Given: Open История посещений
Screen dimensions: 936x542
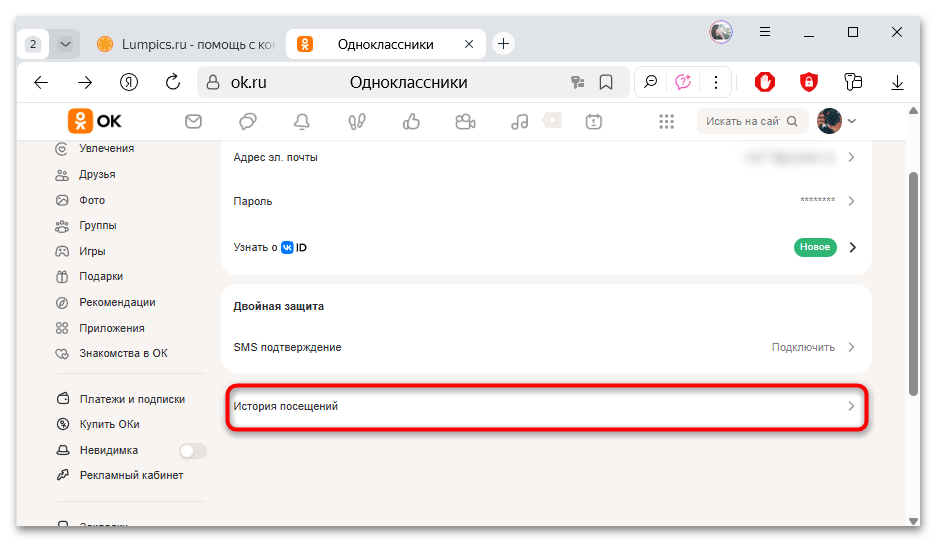Looking at the screenshot, I should (545, 406).
